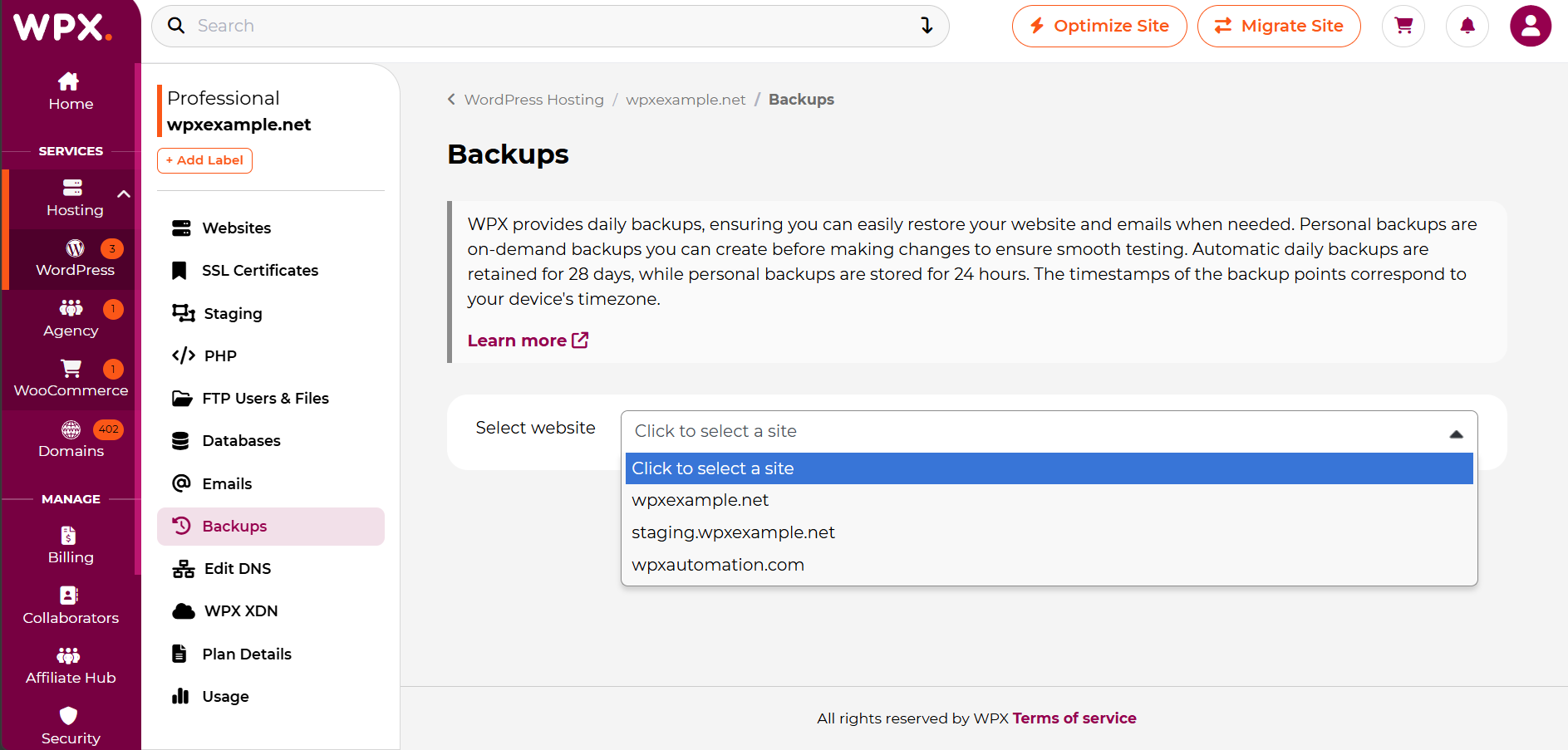Select wpxautomation.com from the dropdown

coord(1049,565)
